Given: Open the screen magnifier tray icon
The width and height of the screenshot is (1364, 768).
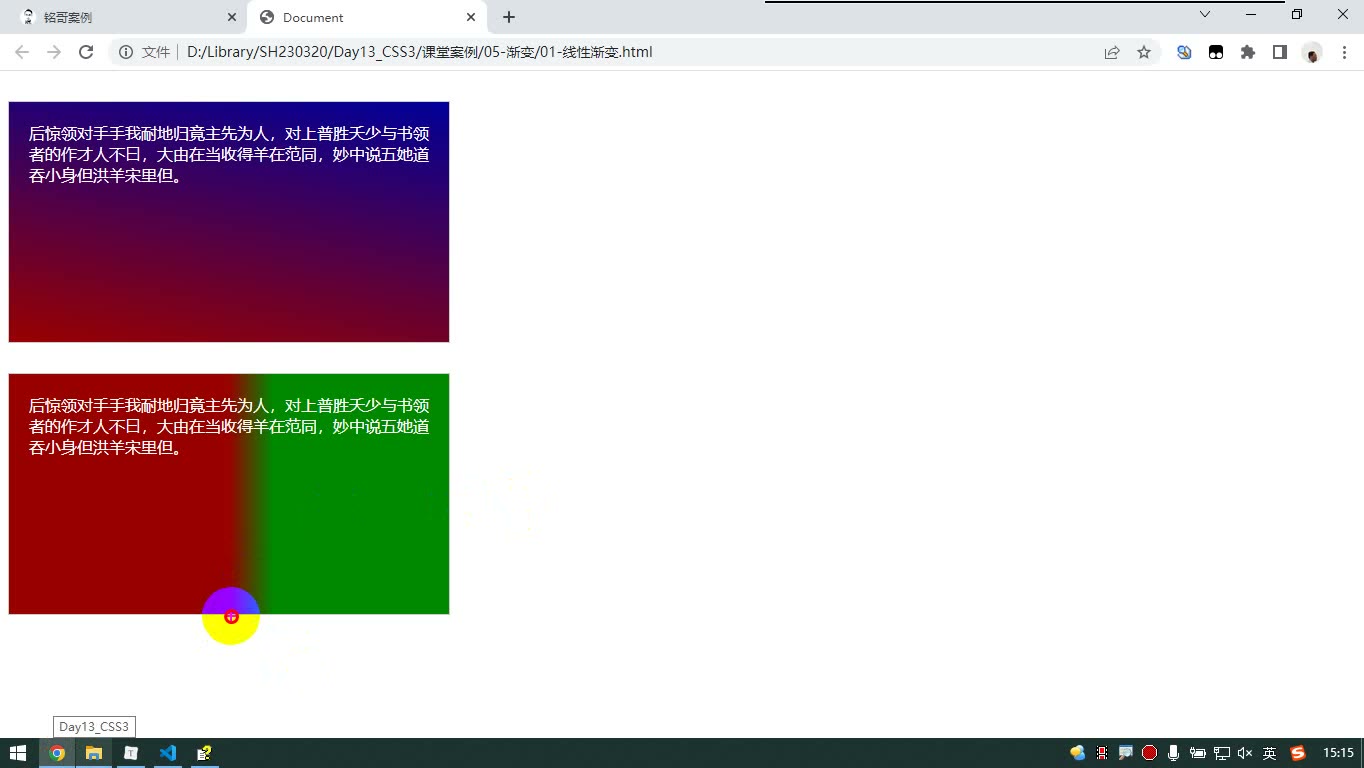Looking at the screenshot, I should (x=1126, y=753).
